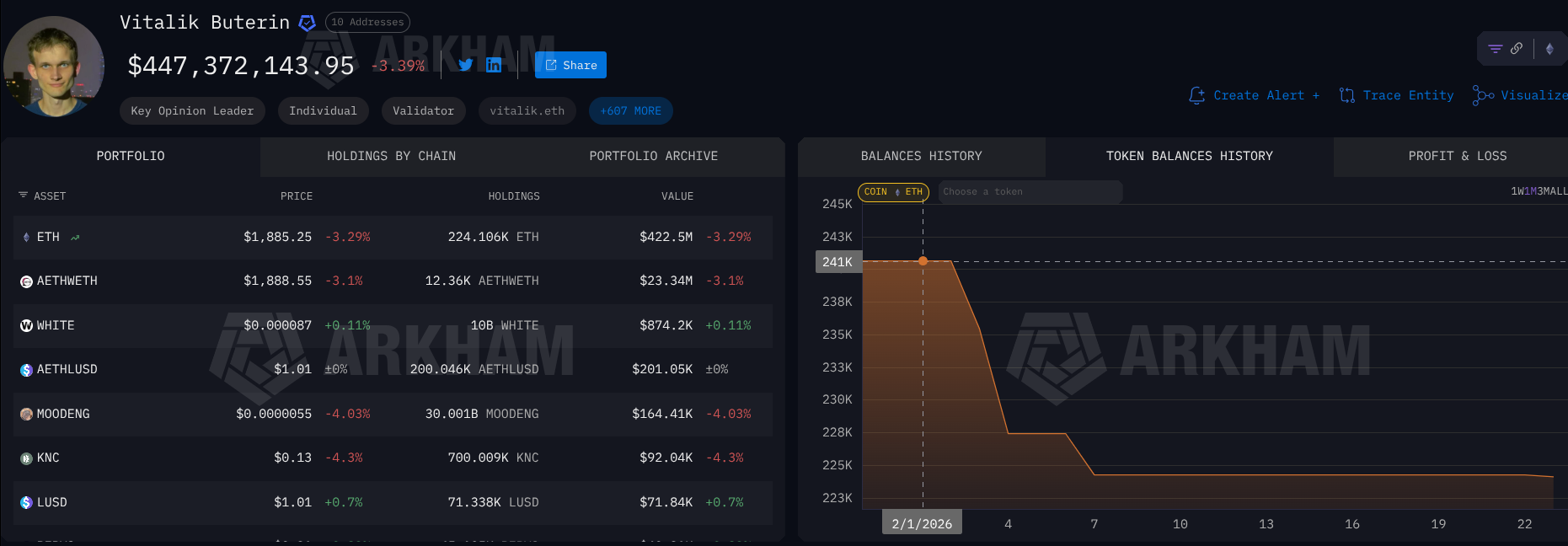Viewport: 1568px width, 546px height.
Task: Open the 10 Addresses badge
Action: (x=367, y=22)
